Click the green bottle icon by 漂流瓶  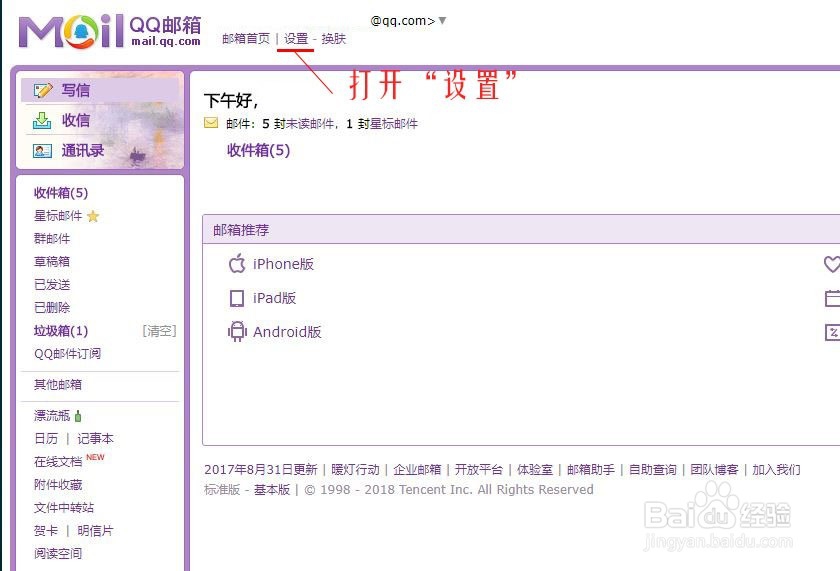(78, 416)
